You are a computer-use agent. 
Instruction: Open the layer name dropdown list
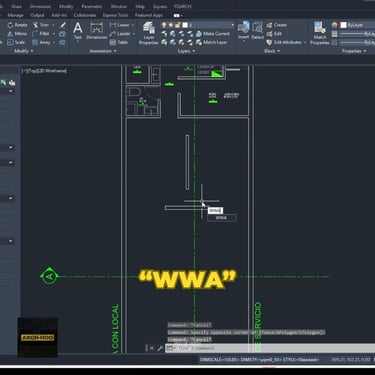click(x=232, y=25)
